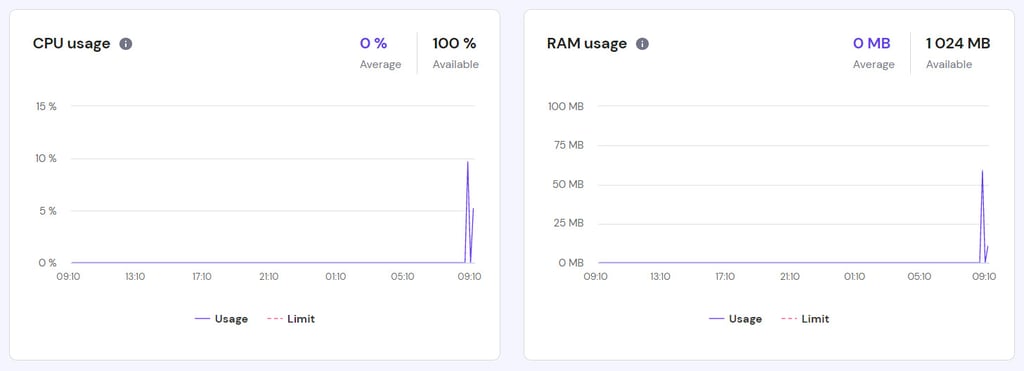Click the RAM usage info icon
This screenshot has width=1024, height=371.
[643, 44]
